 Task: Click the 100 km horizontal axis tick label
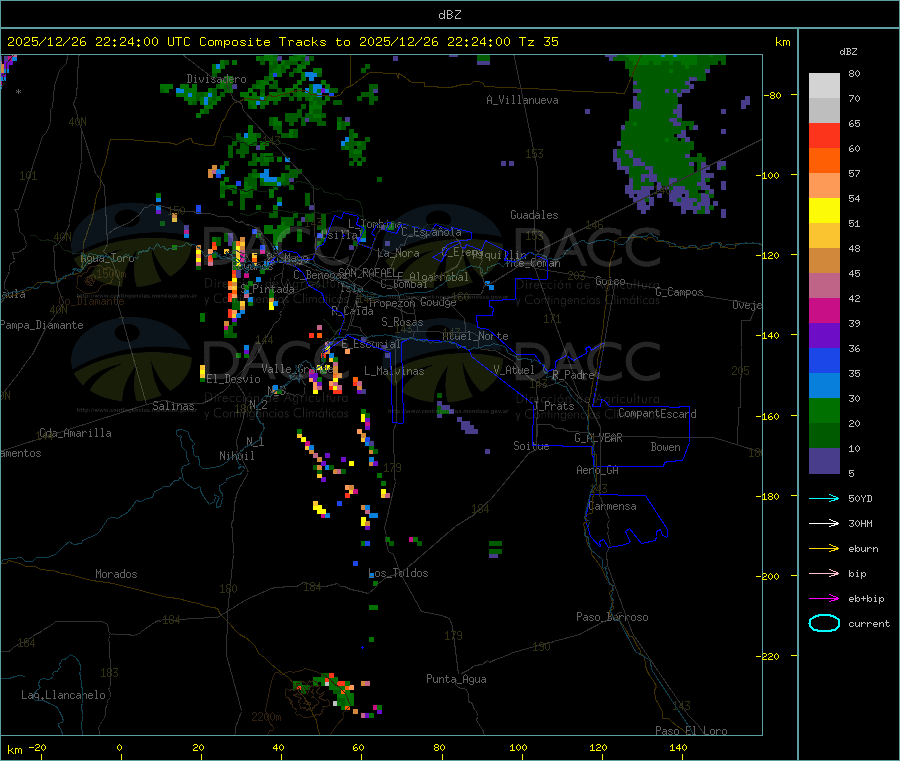point(518,747)
